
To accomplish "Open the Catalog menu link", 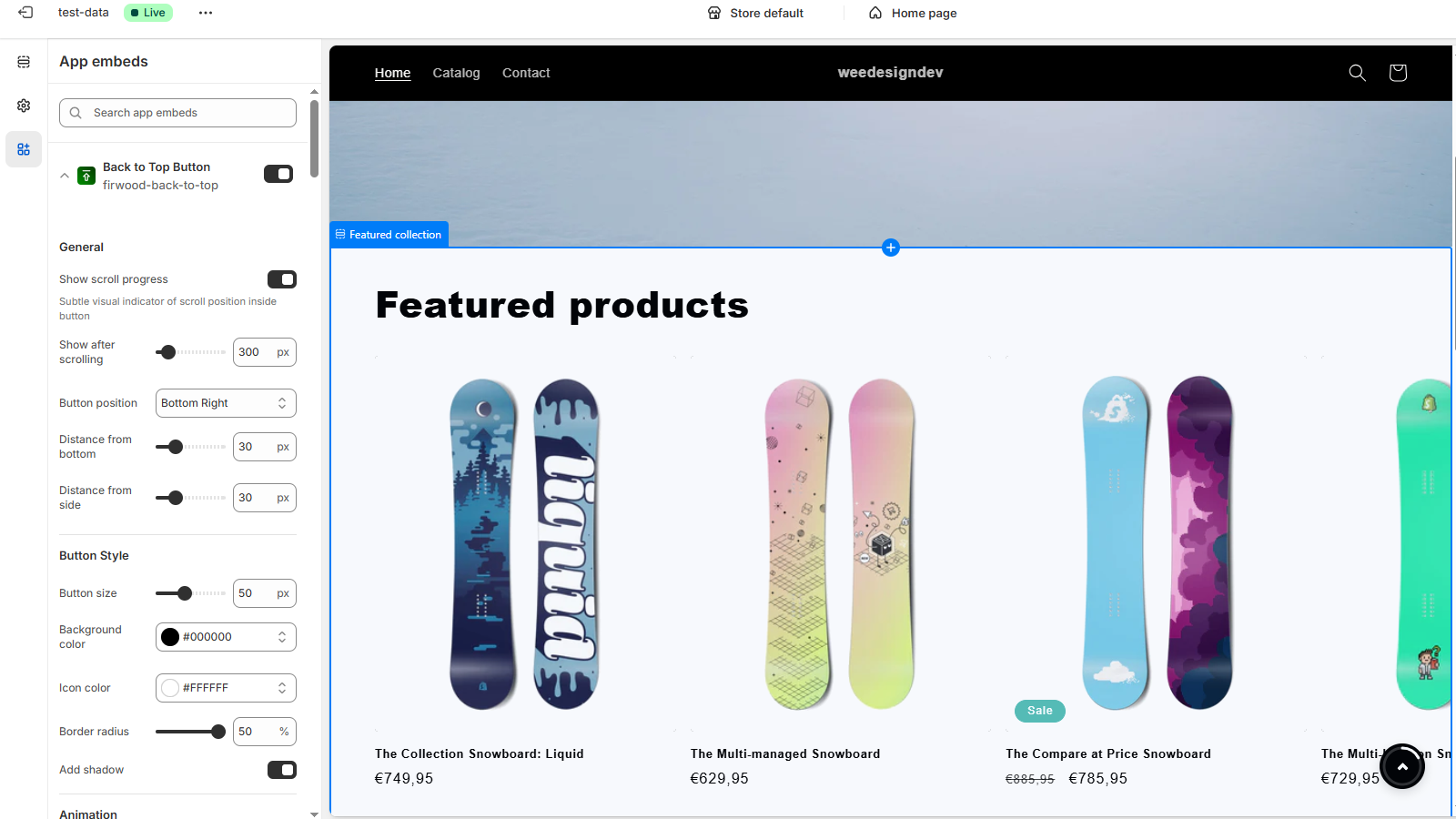I will tap(456, 73).
